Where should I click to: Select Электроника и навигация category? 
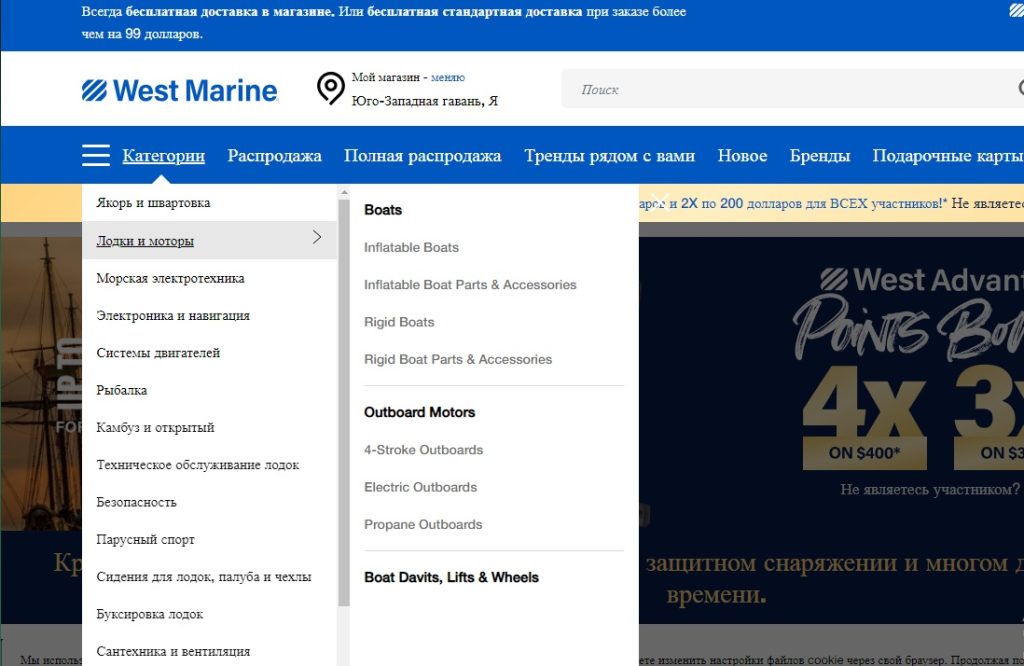click(172, 315)
